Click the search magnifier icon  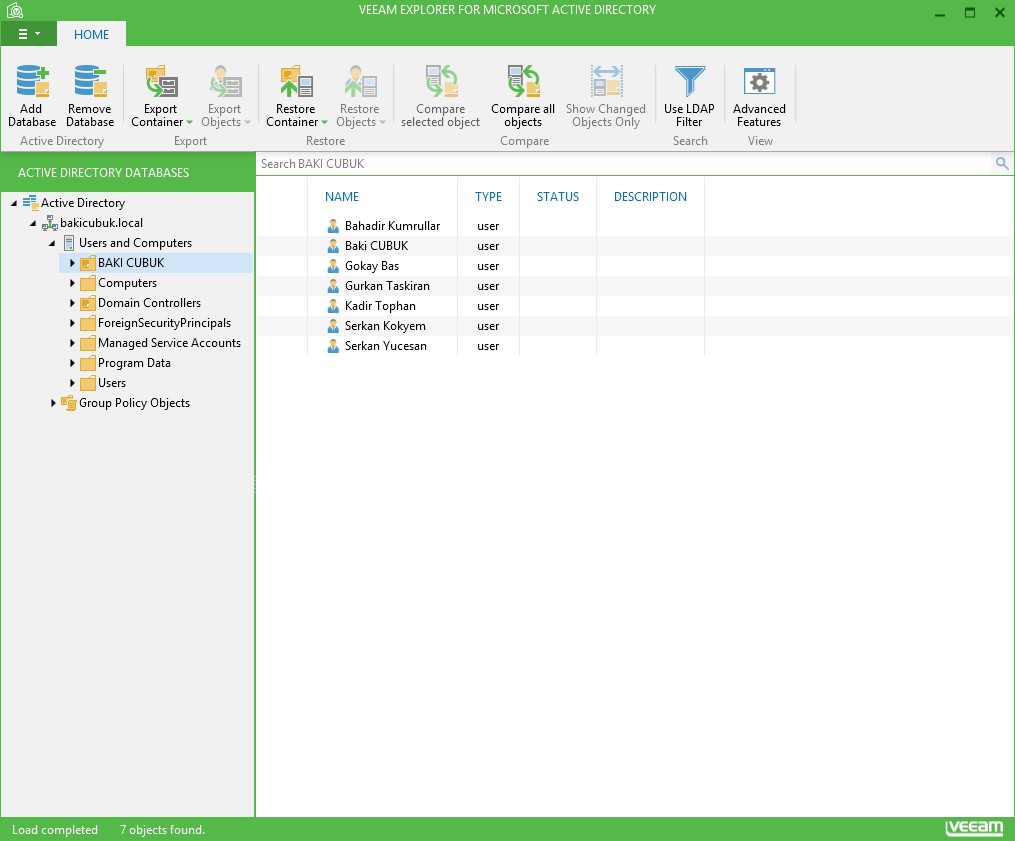pos(1002,164)
